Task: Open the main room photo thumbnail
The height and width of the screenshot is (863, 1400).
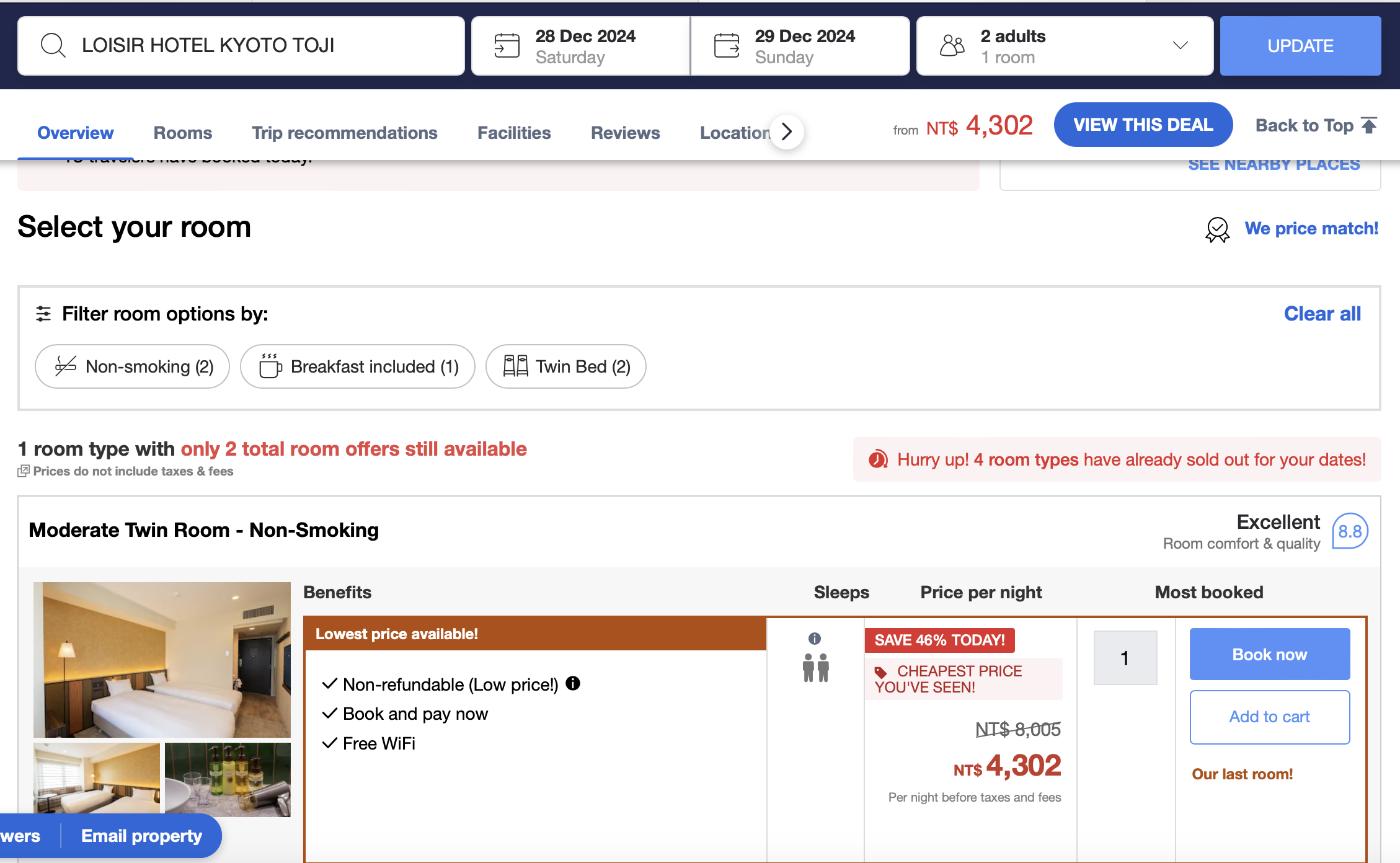Action: coord(162,660)
